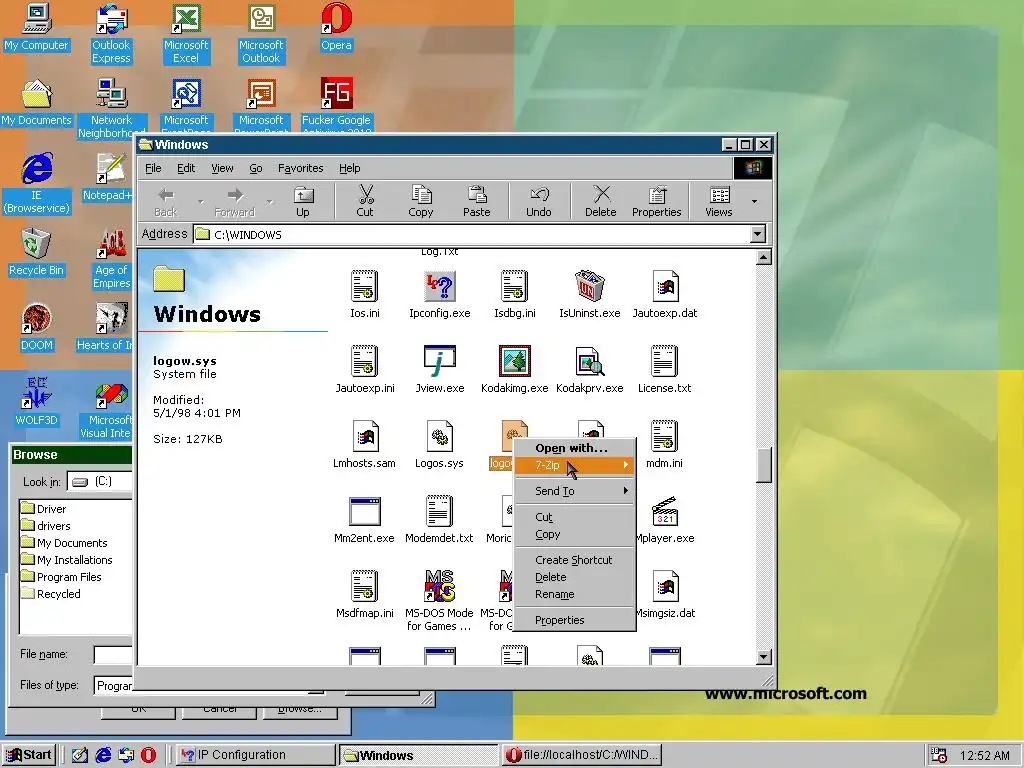This screenshot has width=1024, height=768.
Task: Open the Favorites menu
Action: [x=300, y=168]
